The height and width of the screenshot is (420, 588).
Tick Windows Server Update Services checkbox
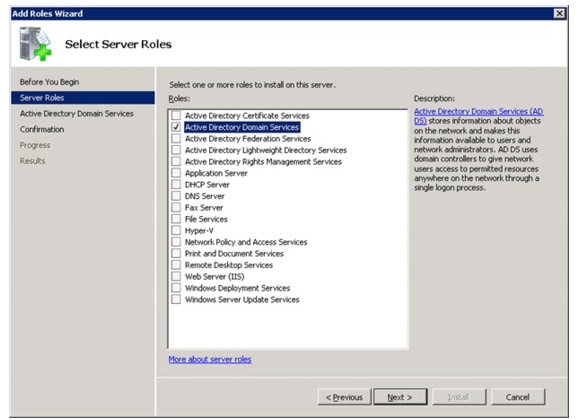[x=176, y=299]
